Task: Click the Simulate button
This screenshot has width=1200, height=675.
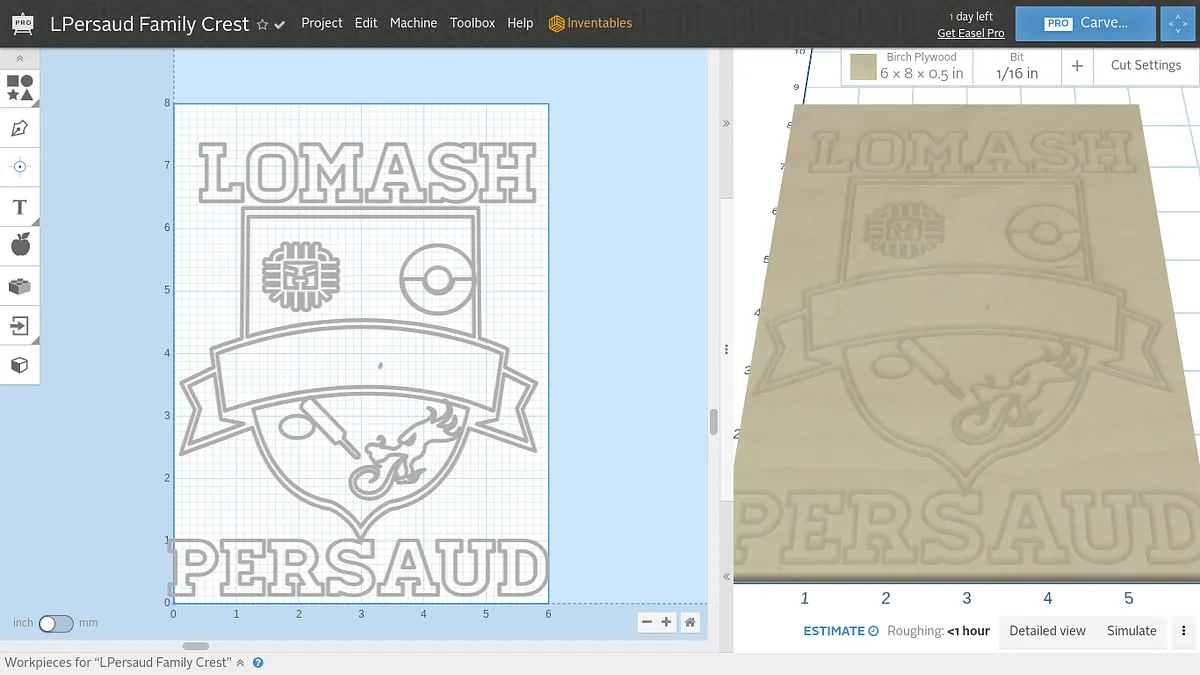Action: point(1131,631)
